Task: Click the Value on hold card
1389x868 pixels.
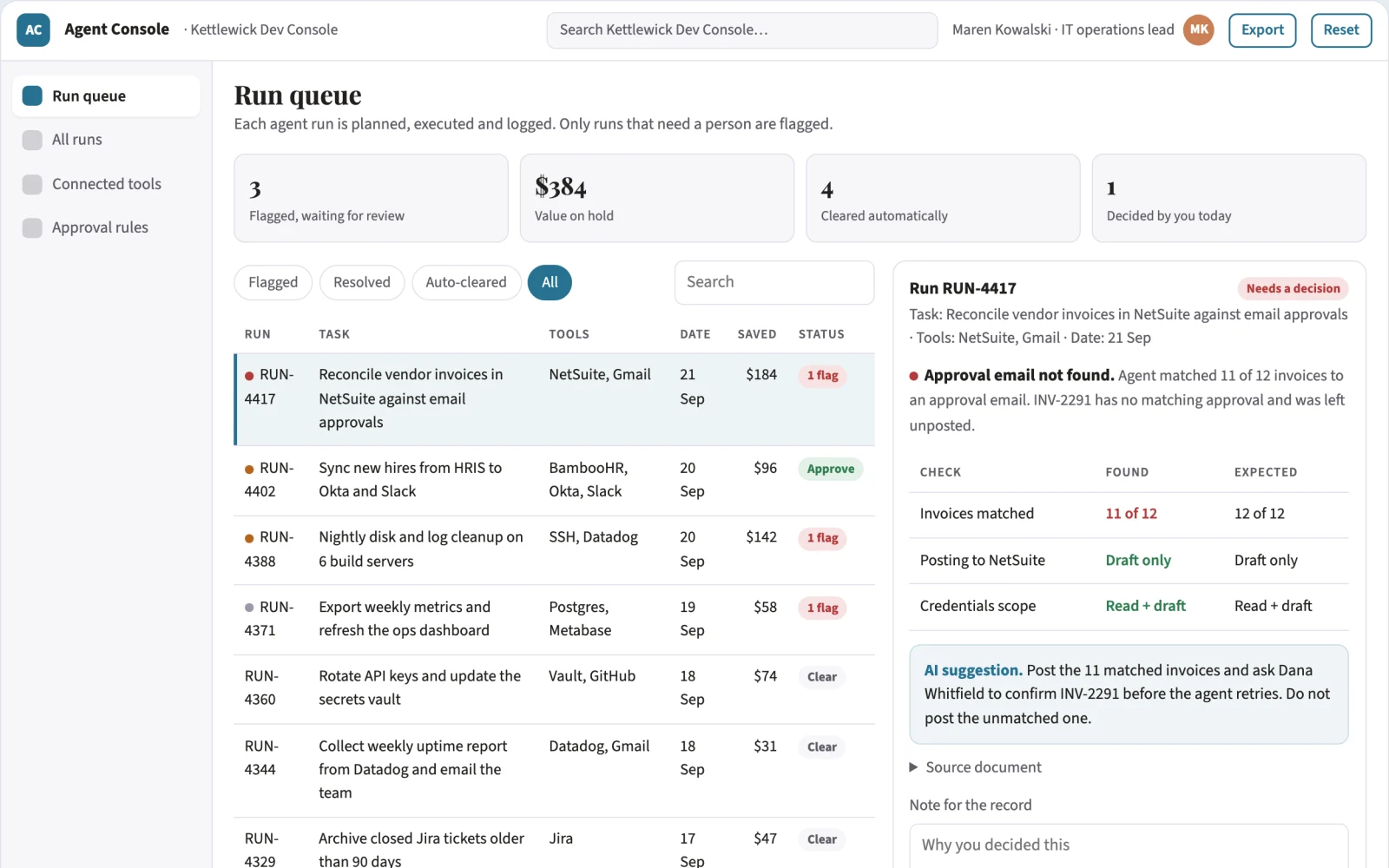Action: pos(657,198)
